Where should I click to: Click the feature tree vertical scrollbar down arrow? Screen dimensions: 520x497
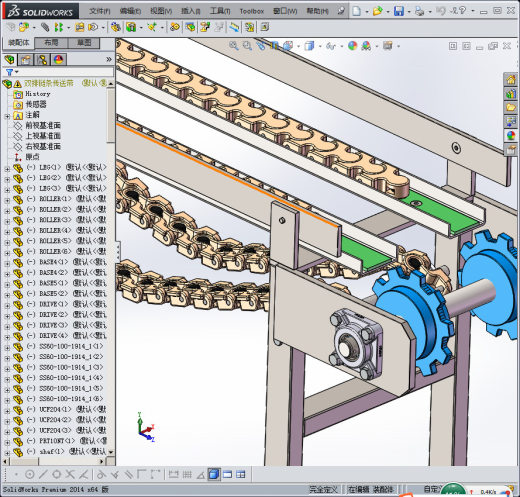pos(111,452)
